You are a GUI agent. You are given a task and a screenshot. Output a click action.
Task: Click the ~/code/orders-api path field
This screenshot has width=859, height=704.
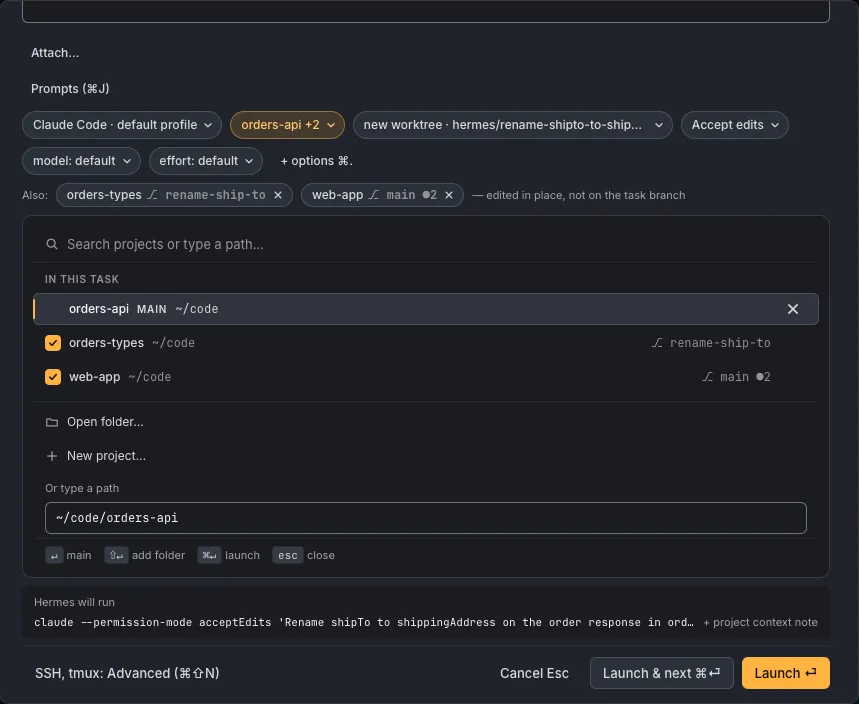(426, 518)
